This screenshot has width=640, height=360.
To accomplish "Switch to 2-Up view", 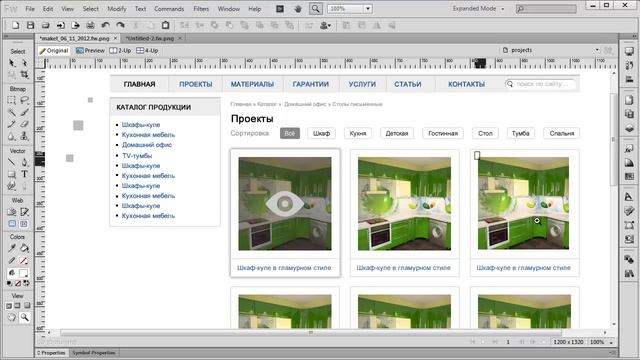I will click(120, 51).
